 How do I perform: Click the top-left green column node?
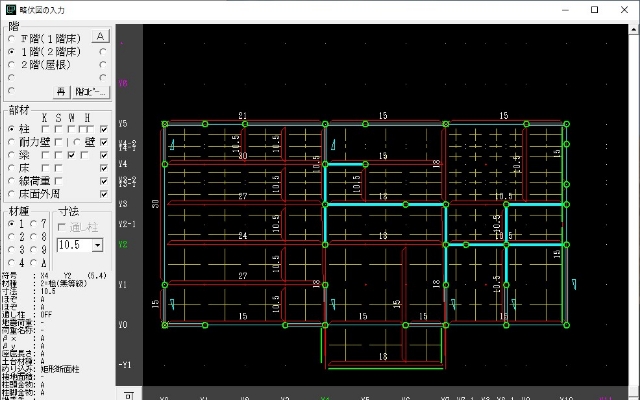[165, 124]
